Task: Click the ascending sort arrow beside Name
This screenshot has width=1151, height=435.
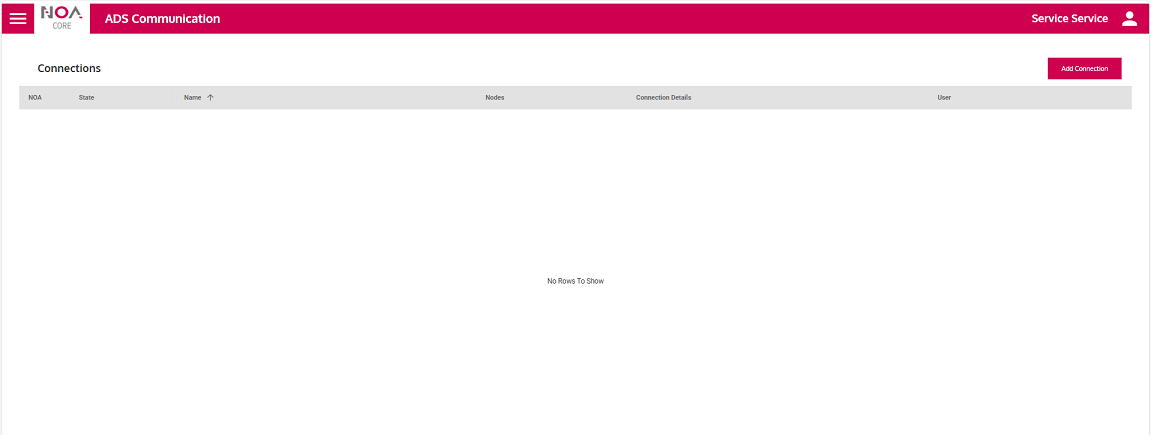Action: (210, 98)
